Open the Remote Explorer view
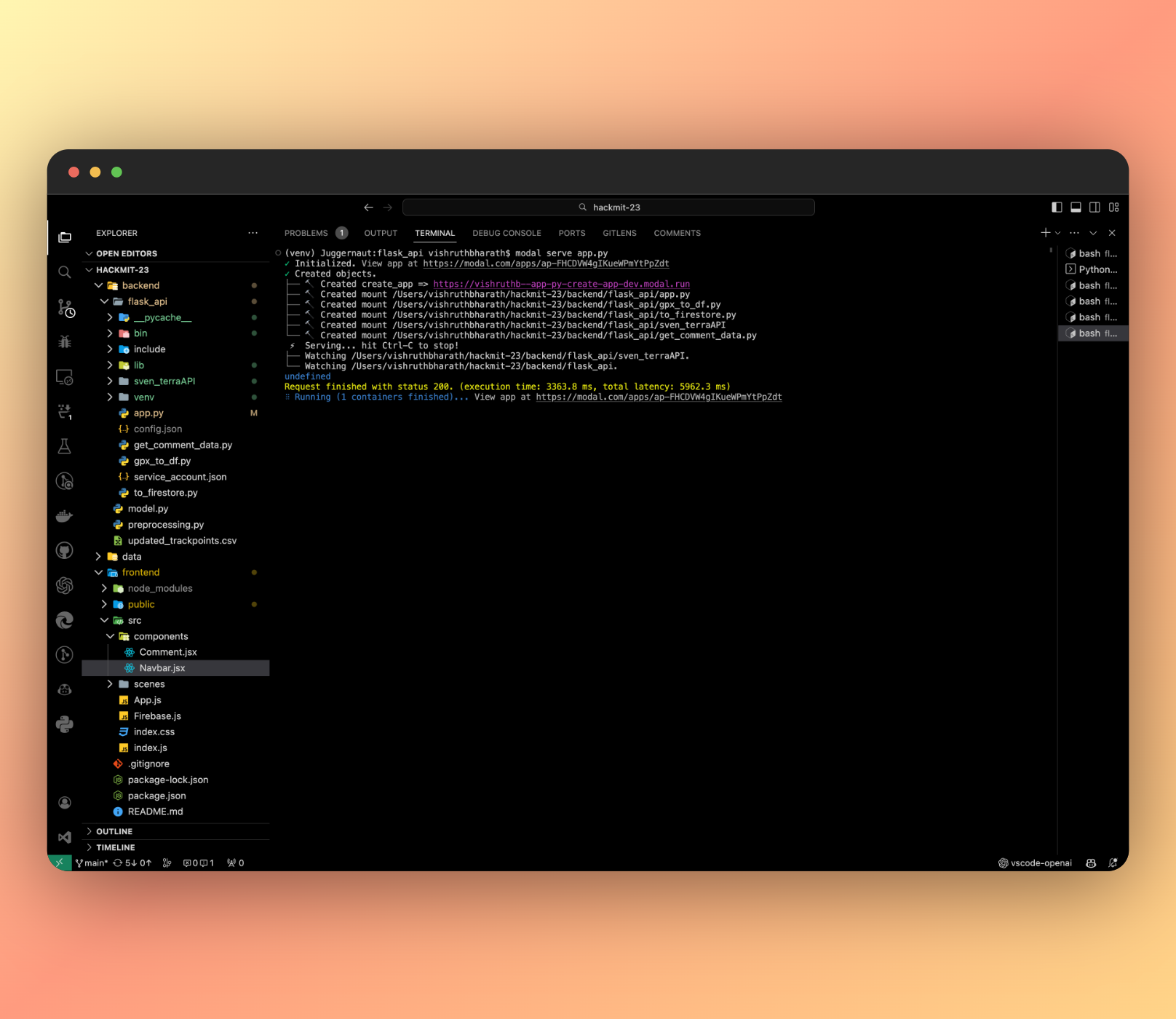Image resolution: width=1176 pixels, height=1019 pixels. pyautogui.click(x=65, y=377)
